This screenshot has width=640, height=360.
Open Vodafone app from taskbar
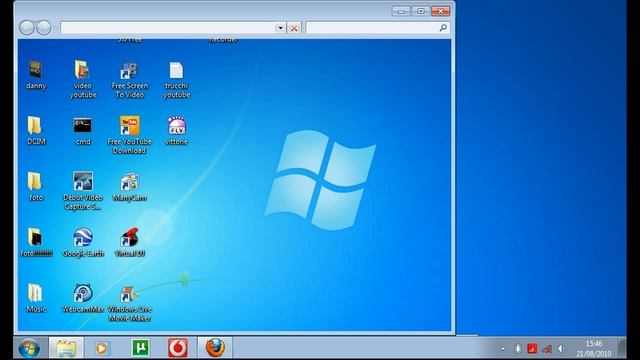[178, 348]
